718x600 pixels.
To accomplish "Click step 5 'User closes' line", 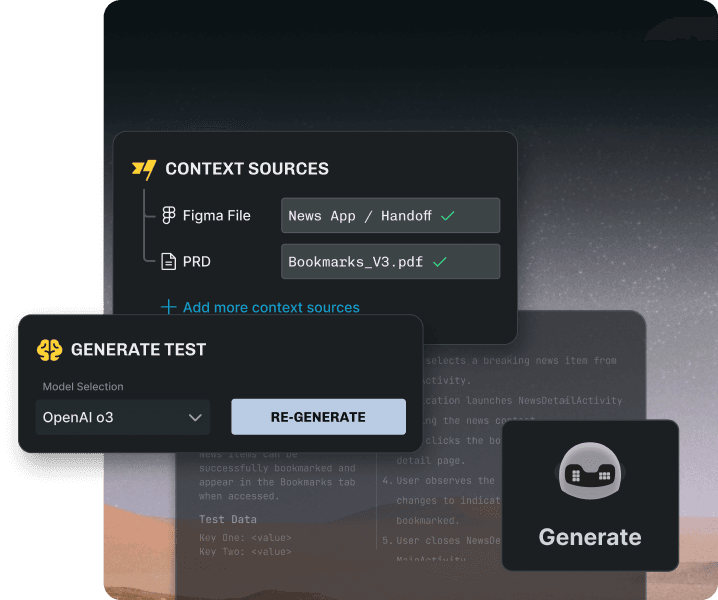I will click(x=441, y=540).
